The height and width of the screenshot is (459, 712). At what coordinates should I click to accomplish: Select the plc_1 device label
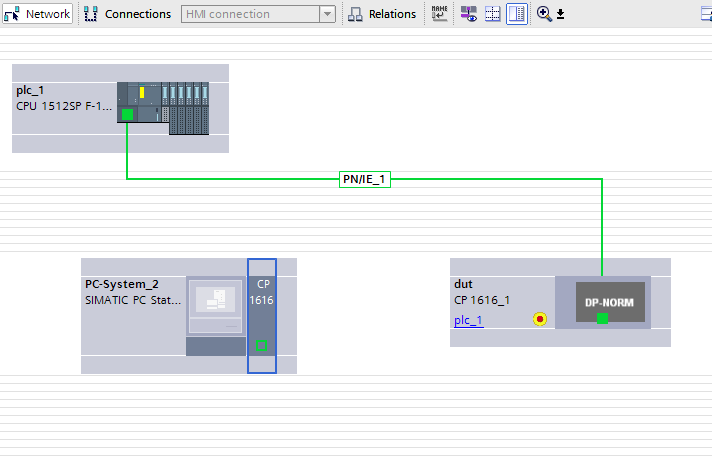point(30,90)
